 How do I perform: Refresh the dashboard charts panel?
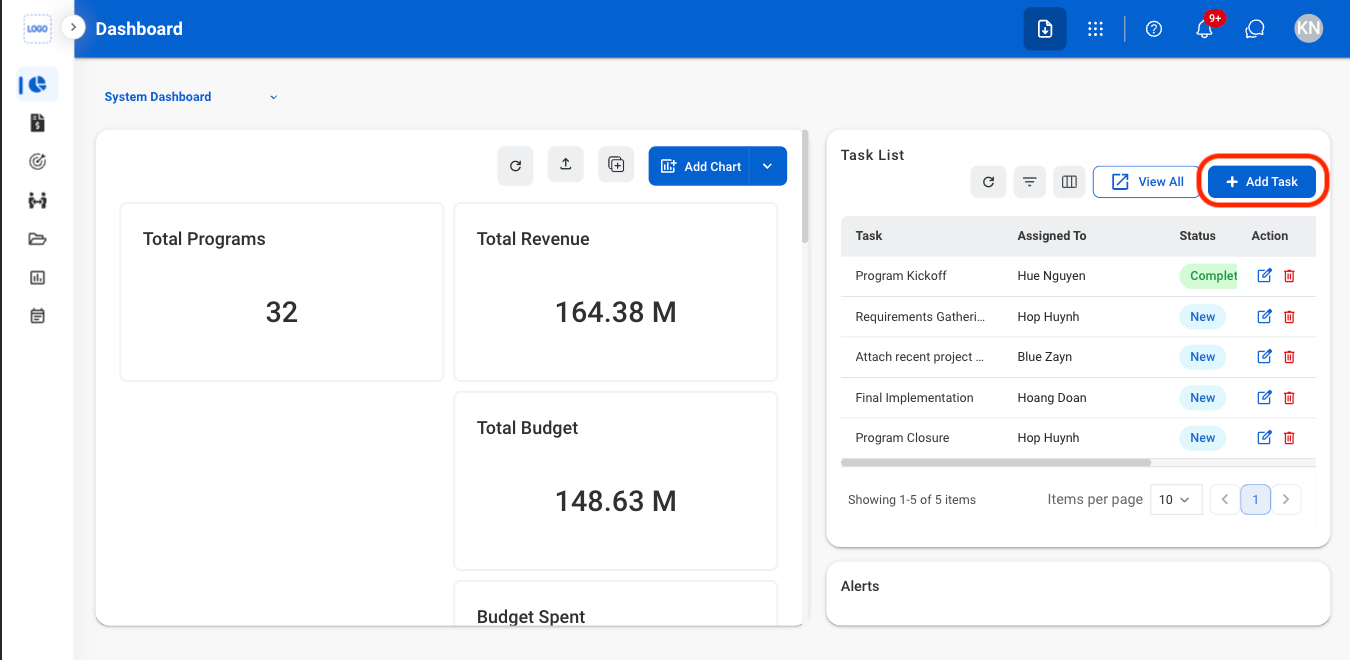pos(515,166)
